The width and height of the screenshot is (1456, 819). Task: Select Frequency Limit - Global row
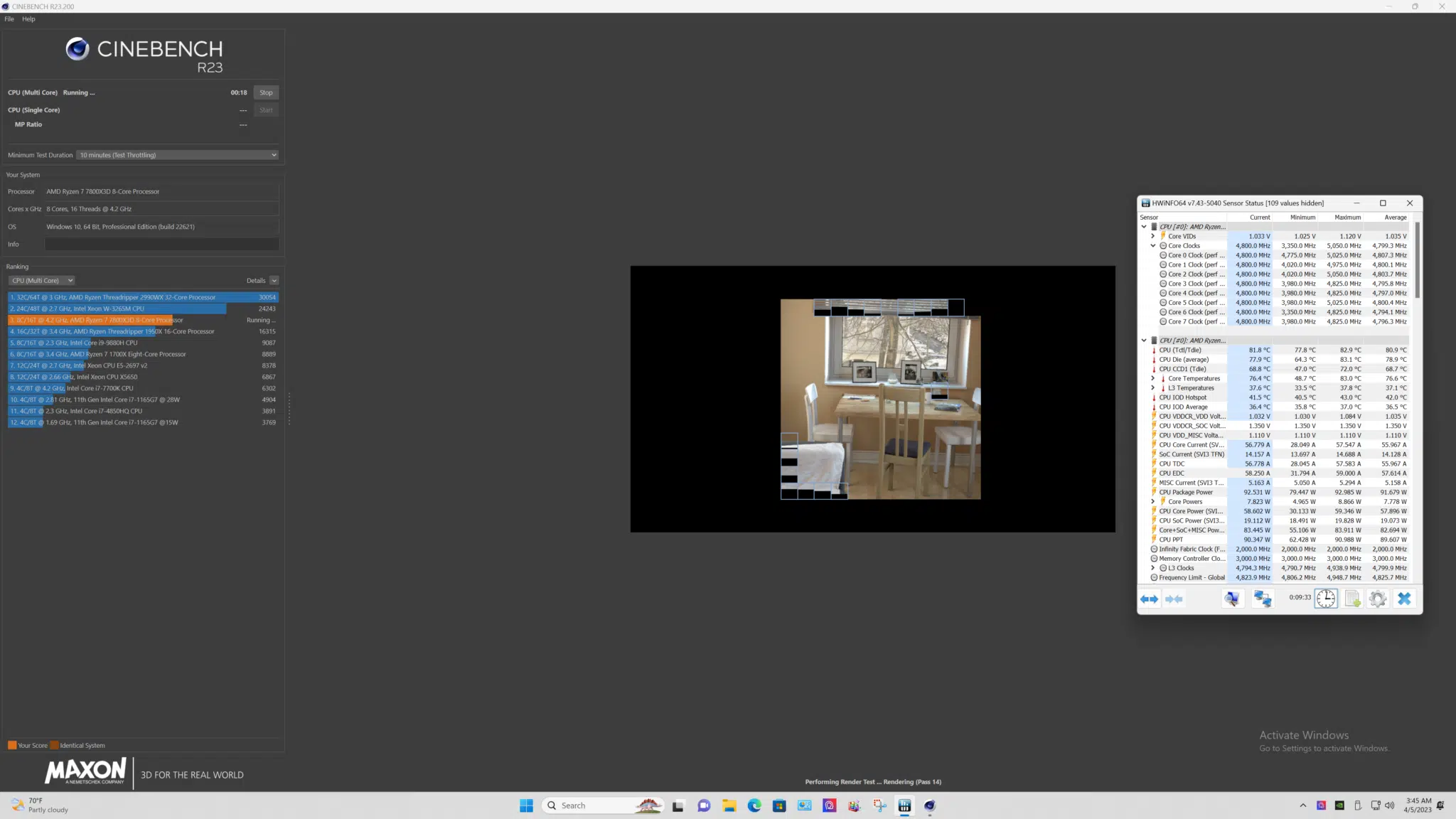click(x=1275, y=577)
